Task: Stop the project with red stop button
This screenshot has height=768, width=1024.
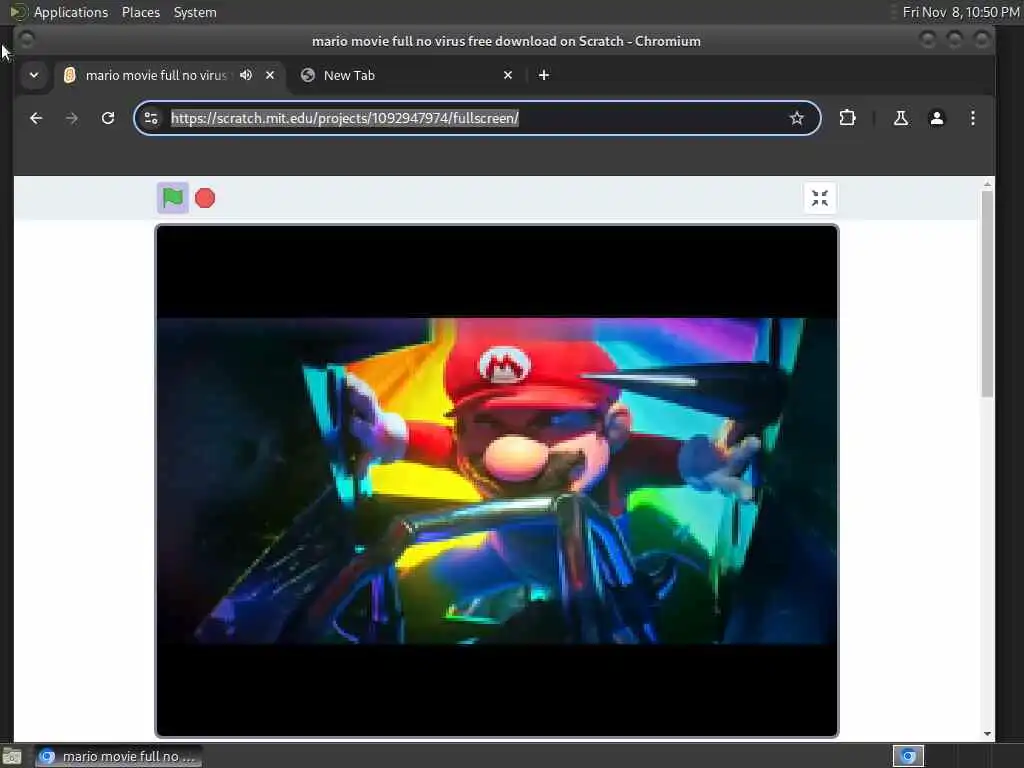Action: click(205, 198)
